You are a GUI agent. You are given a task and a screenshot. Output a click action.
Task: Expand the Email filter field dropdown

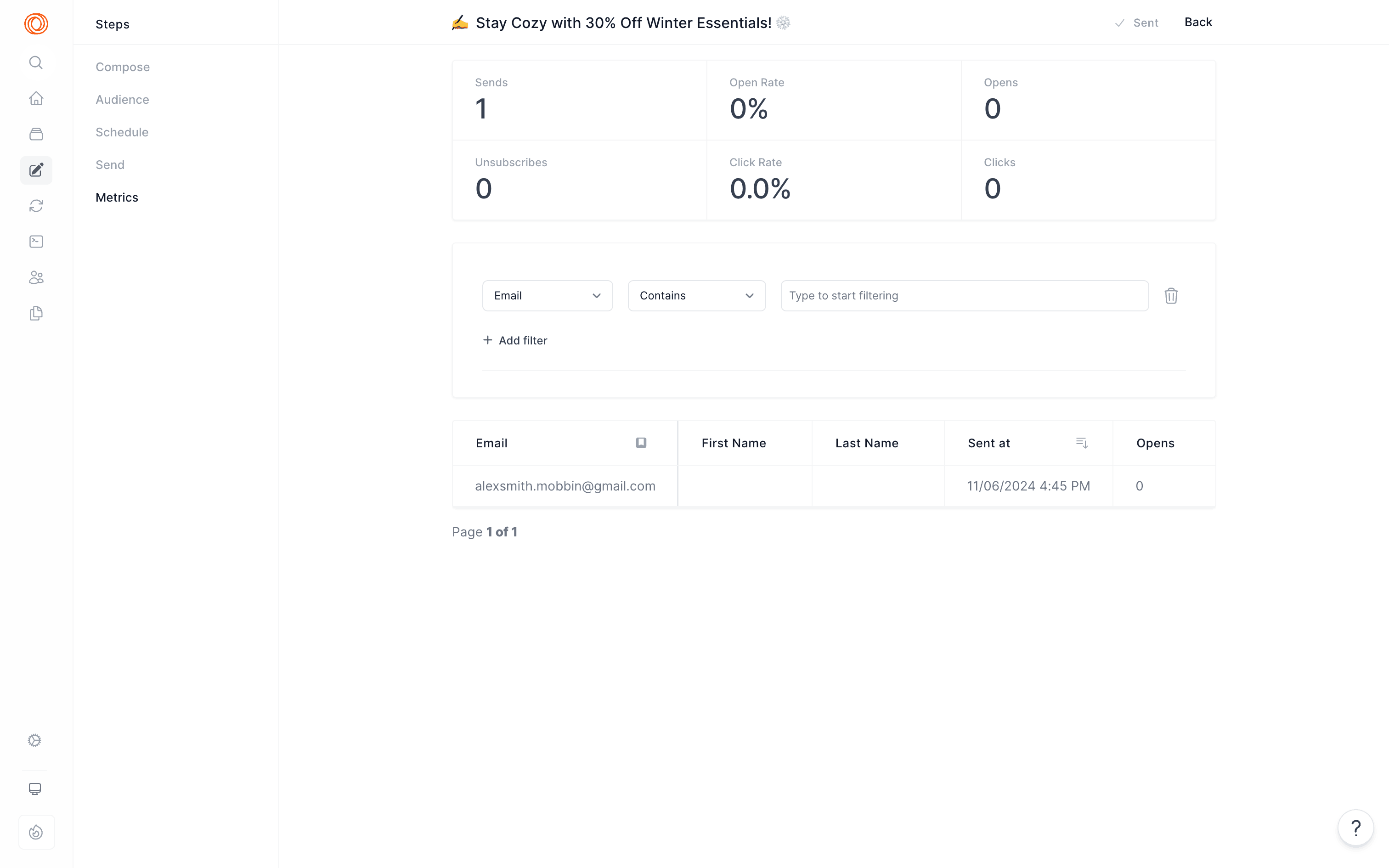click(547, 296)
